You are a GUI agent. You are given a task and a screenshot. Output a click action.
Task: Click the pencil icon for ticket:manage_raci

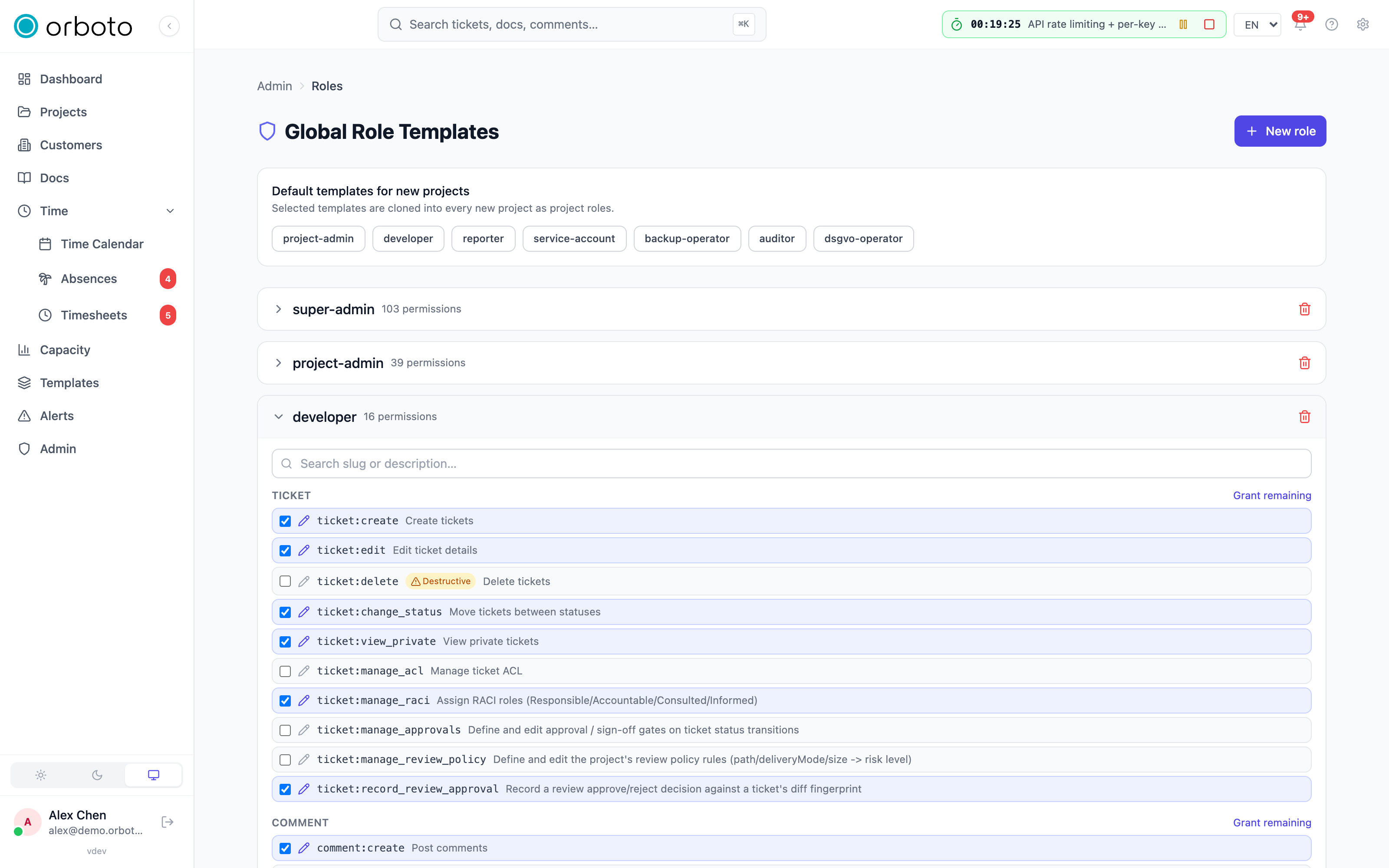[304, 700]
